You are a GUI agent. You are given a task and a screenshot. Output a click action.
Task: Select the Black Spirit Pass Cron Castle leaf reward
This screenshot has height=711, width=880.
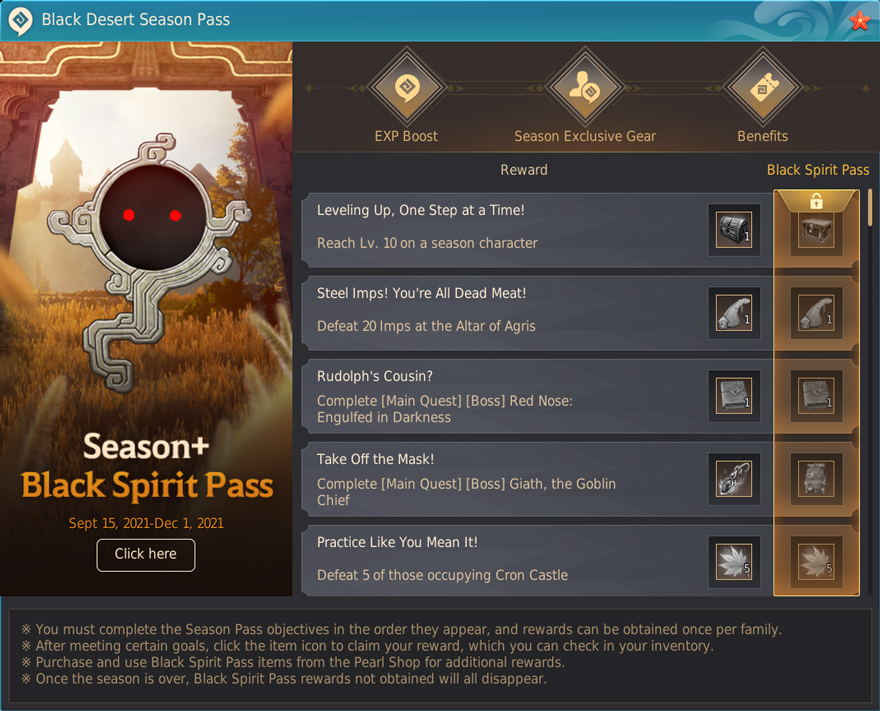click(817, 562)
